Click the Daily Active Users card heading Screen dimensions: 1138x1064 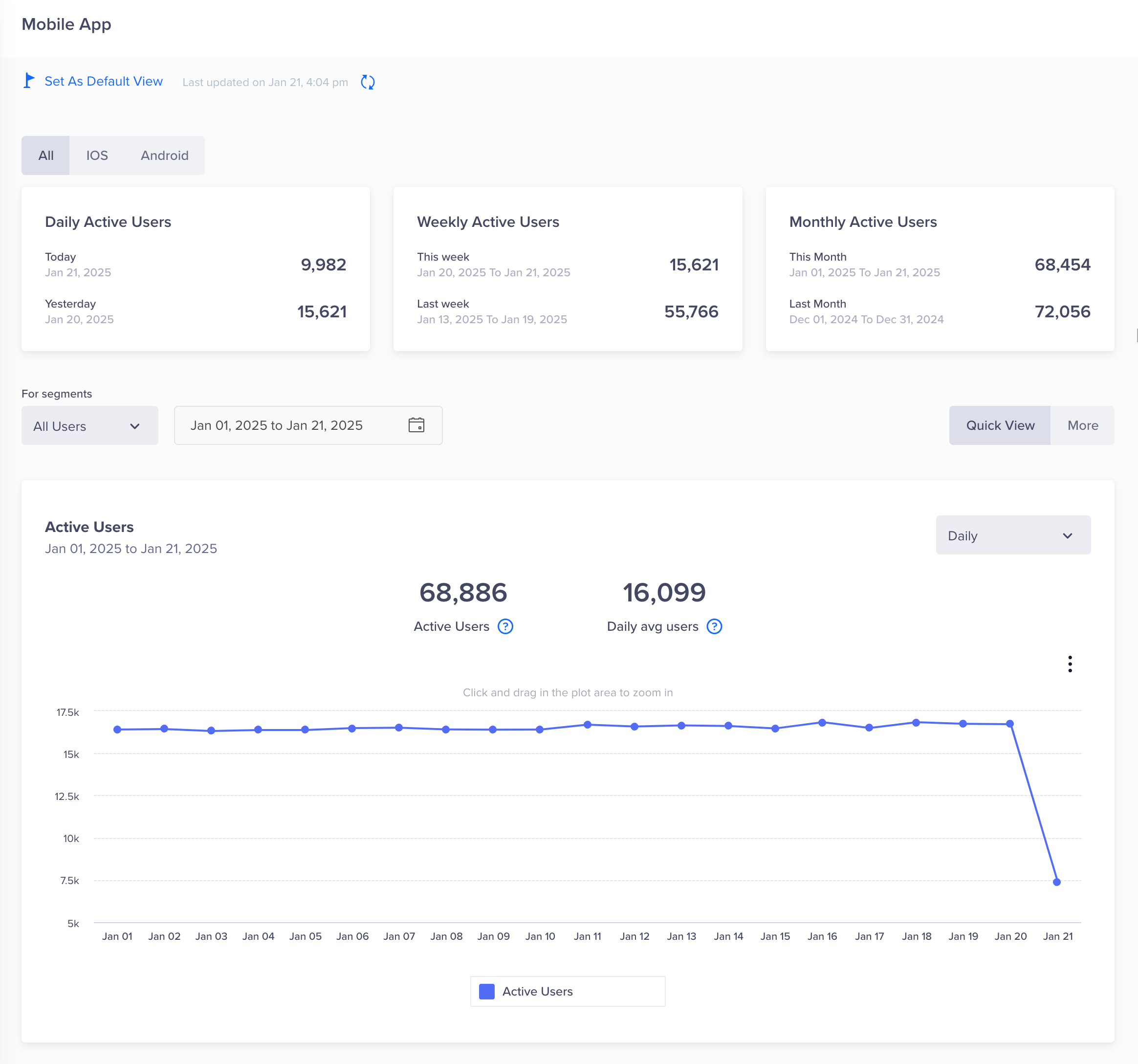pyautogui.click(x=108, y=222)
